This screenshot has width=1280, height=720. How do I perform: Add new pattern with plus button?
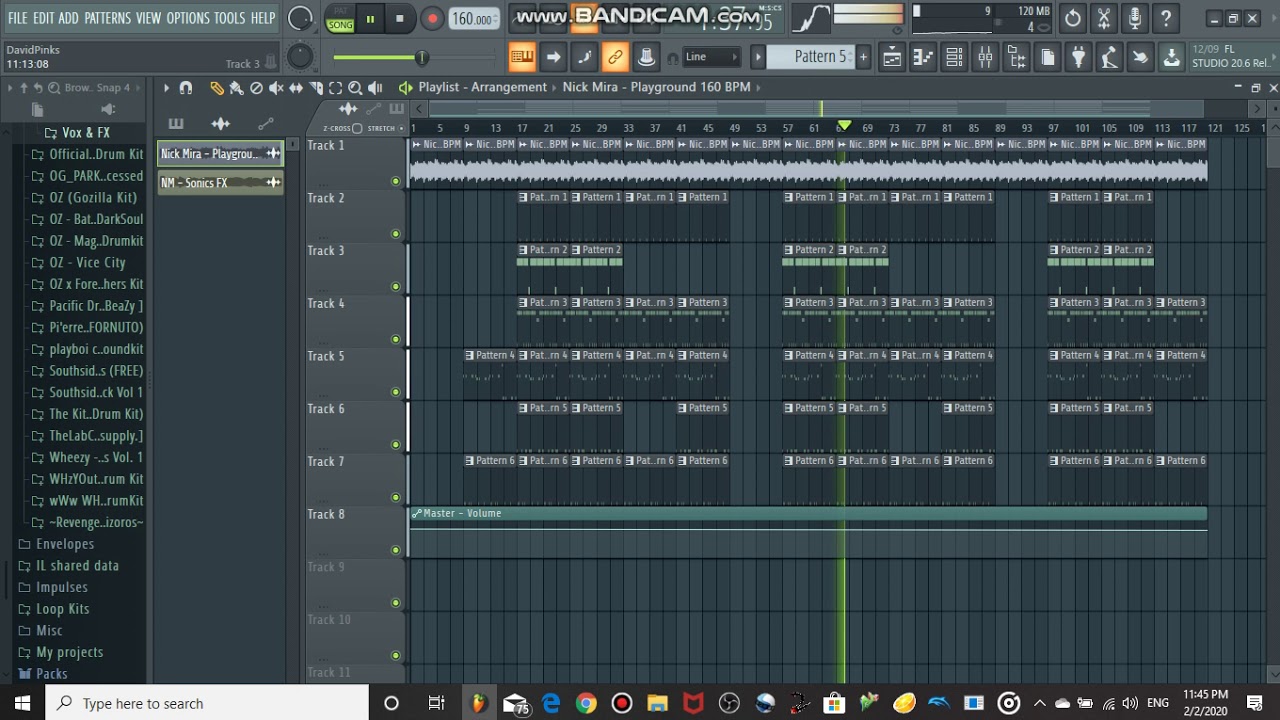click(863, 57)
